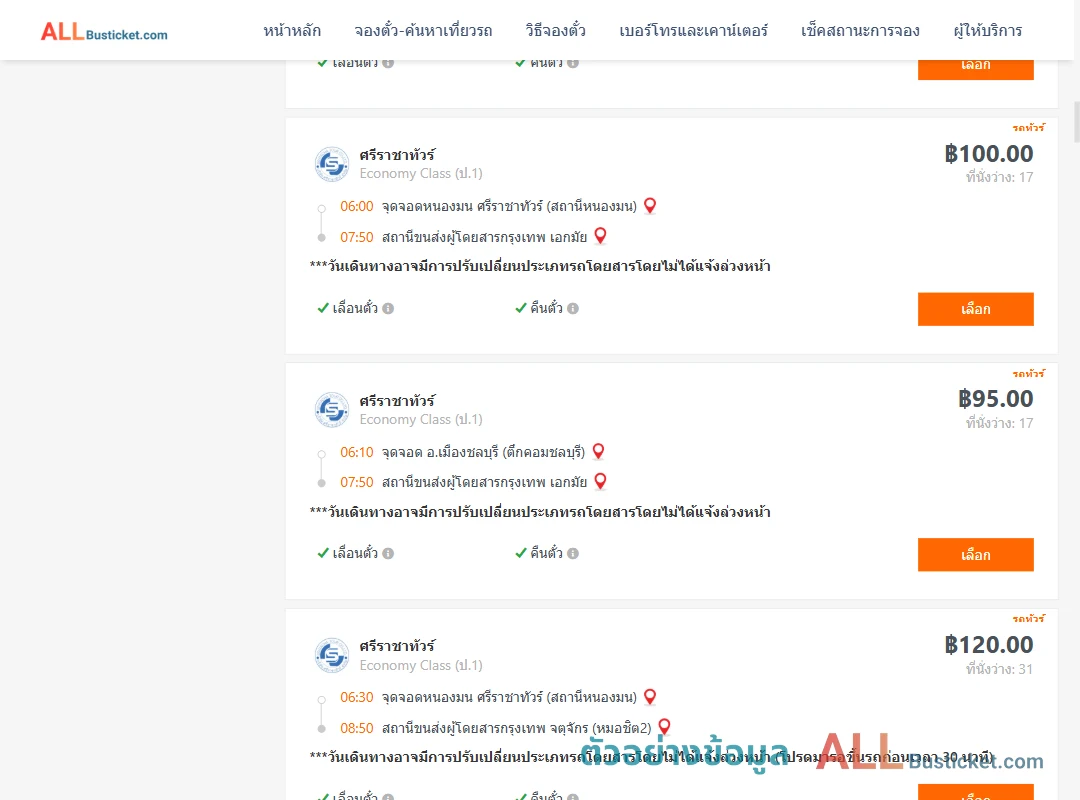This screenshot has height=800, width=1080.
Task: Click ศรีราชาทัวร์ name on the 06:00 trip
Action: tap(397, 155)
